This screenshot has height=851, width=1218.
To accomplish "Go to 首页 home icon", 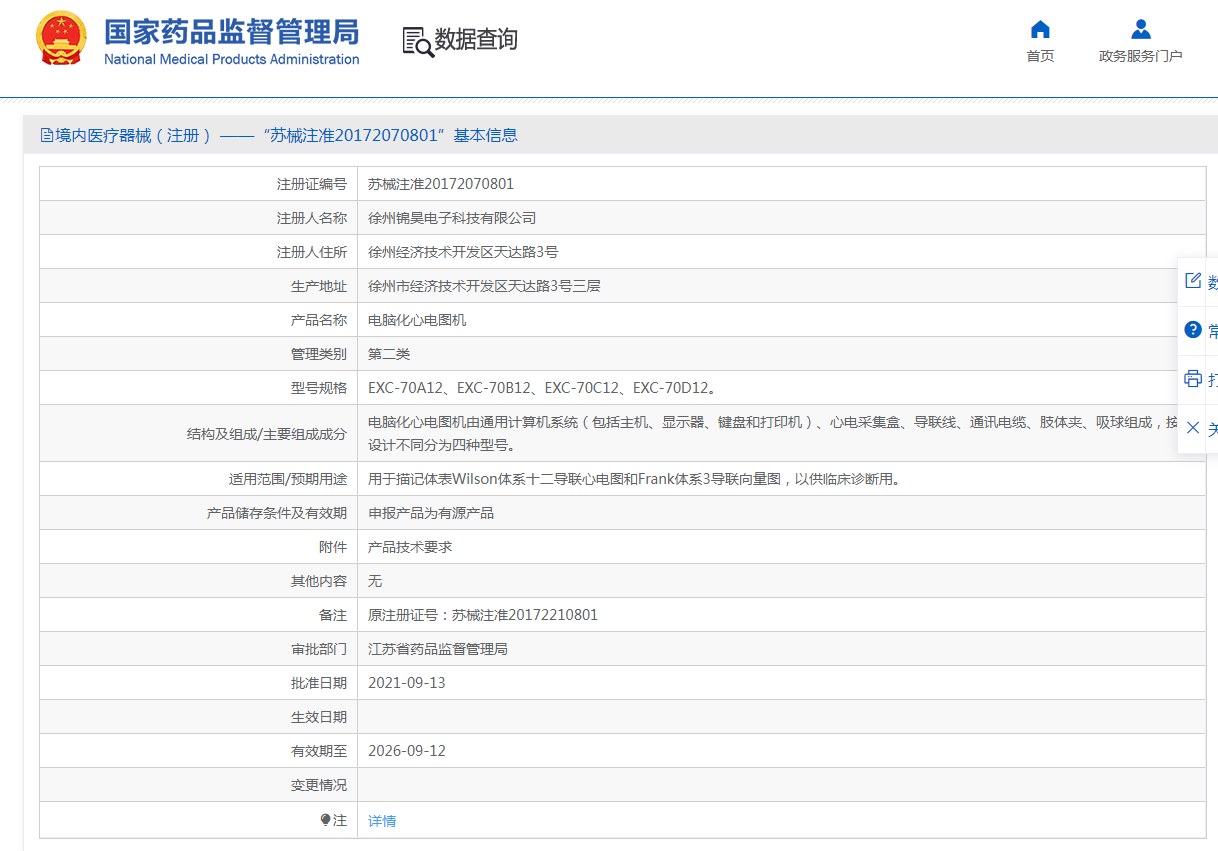I will [1040, 29].
